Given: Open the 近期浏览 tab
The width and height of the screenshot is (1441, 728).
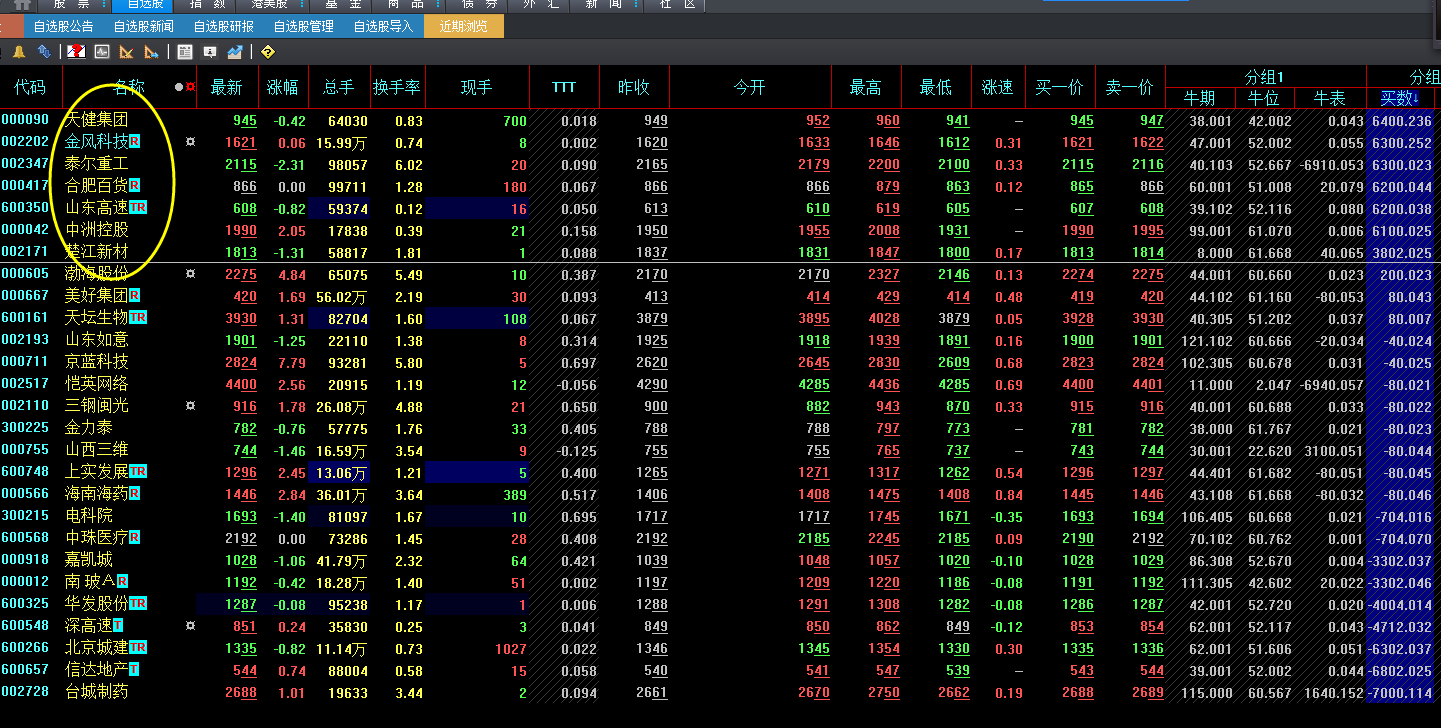Looking at the screenshot, I should click(463, 27).
